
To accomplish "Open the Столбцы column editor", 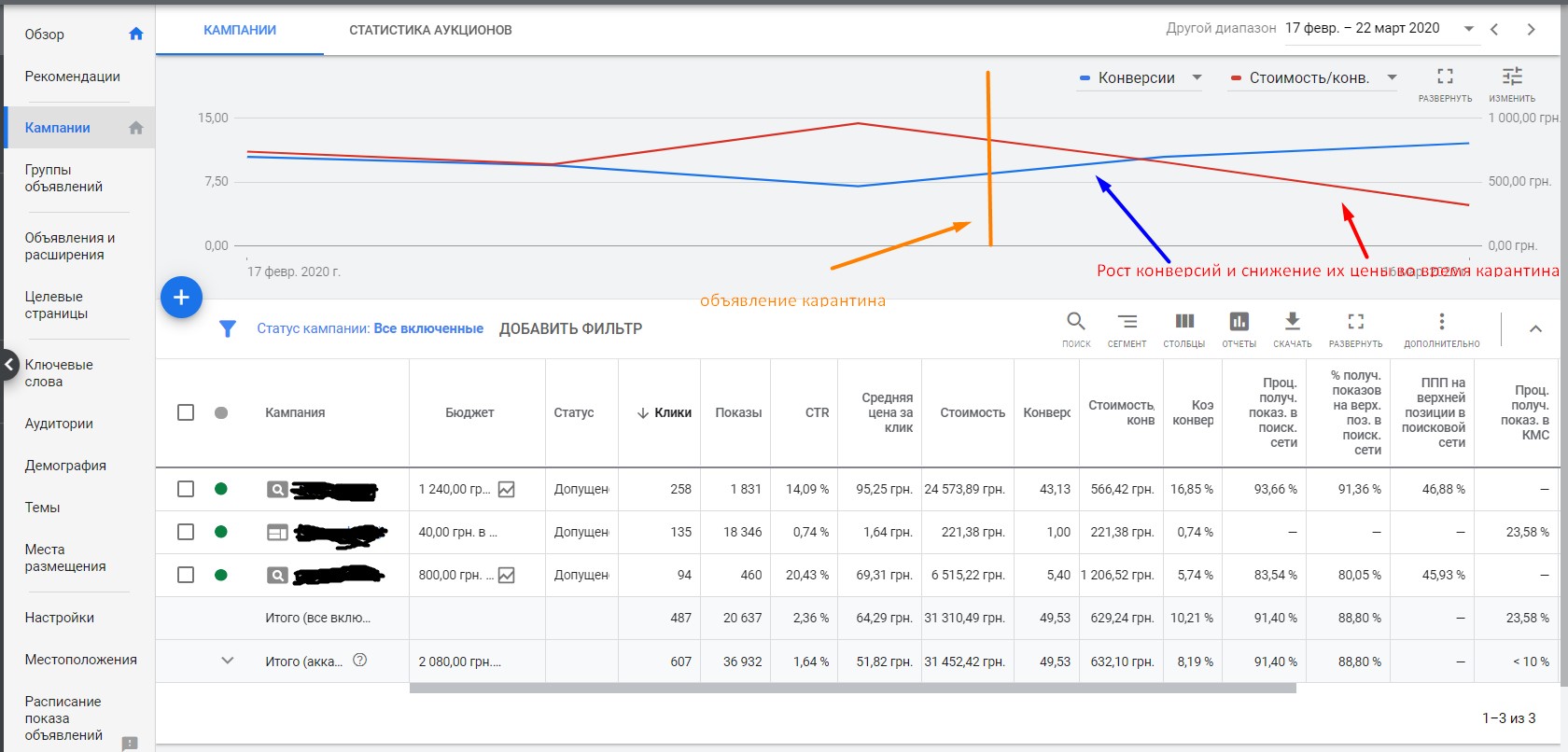I will 1184,322.
